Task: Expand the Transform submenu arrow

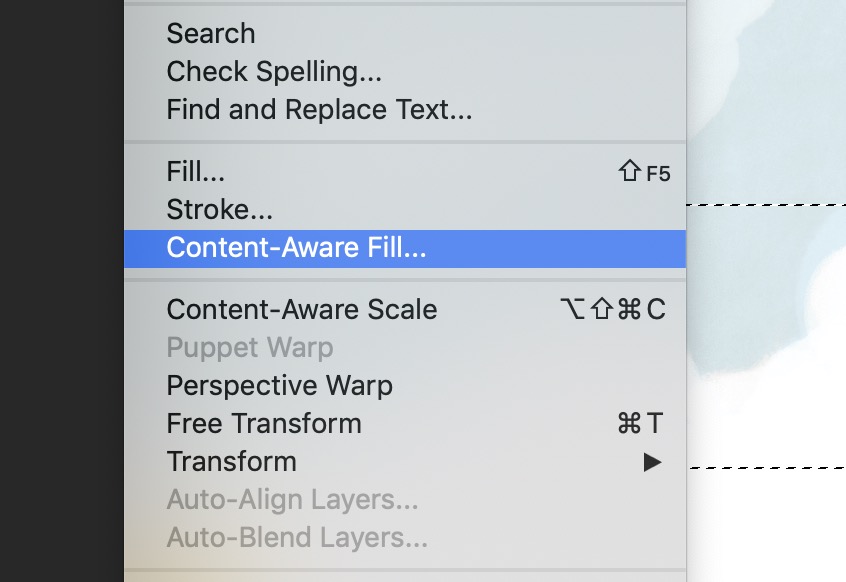Action: (652, 462)
